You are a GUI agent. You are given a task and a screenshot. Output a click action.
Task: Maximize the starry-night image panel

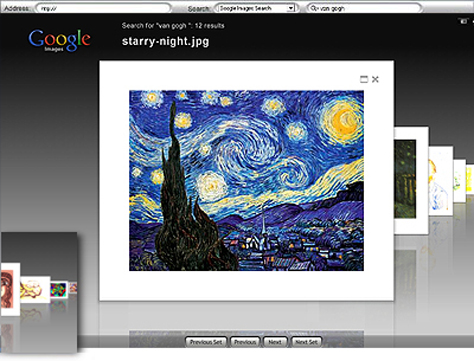coord(364,79)
